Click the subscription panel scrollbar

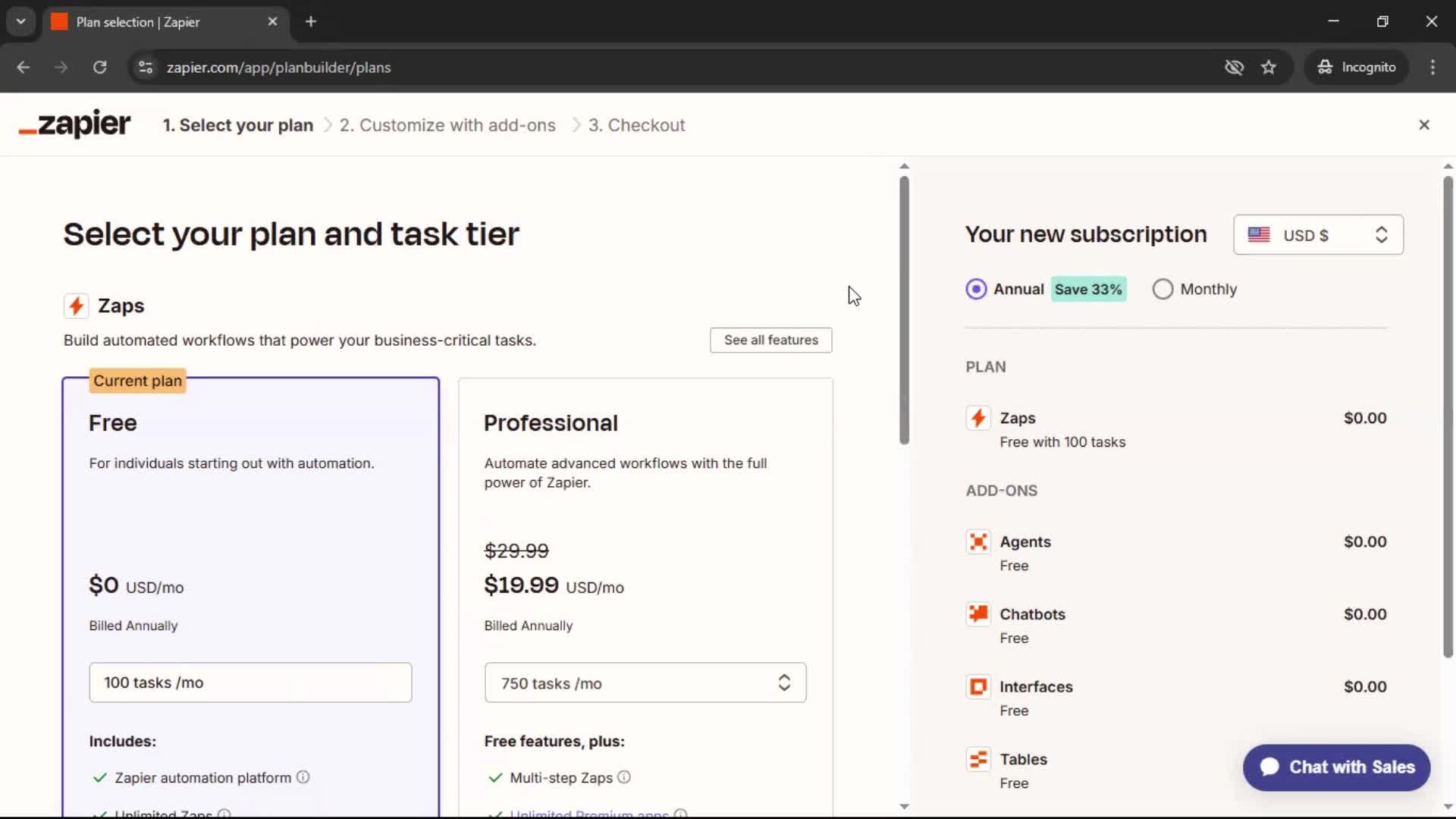1448,417
